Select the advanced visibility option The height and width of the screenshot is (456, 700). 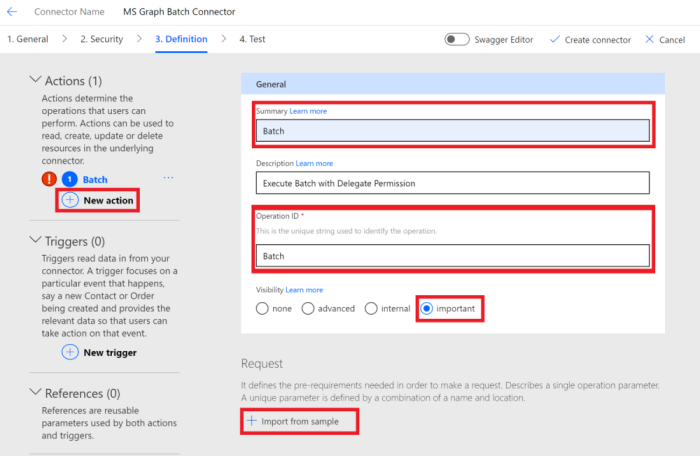click(308, 309)
